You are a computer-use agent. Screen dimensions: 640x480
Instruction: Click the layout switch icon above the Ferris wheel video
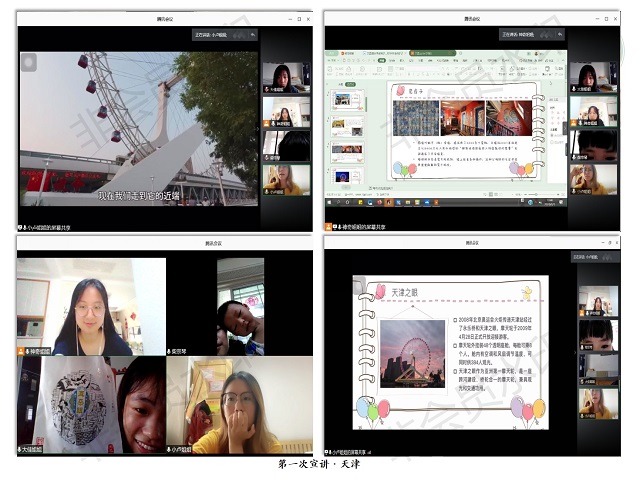[x=250, y=35]
